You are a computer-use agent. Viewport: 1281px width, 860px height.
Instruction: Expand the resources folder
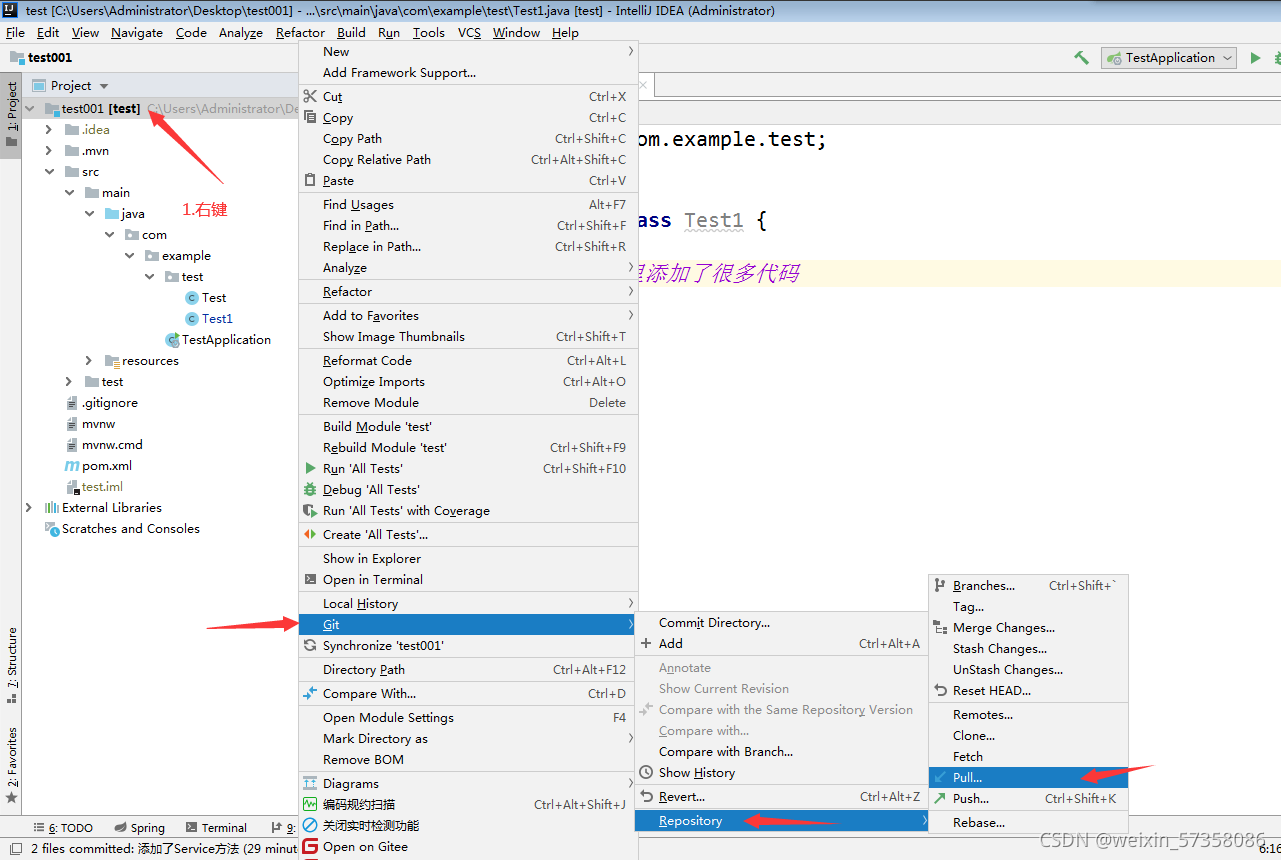tap(89, 361)
